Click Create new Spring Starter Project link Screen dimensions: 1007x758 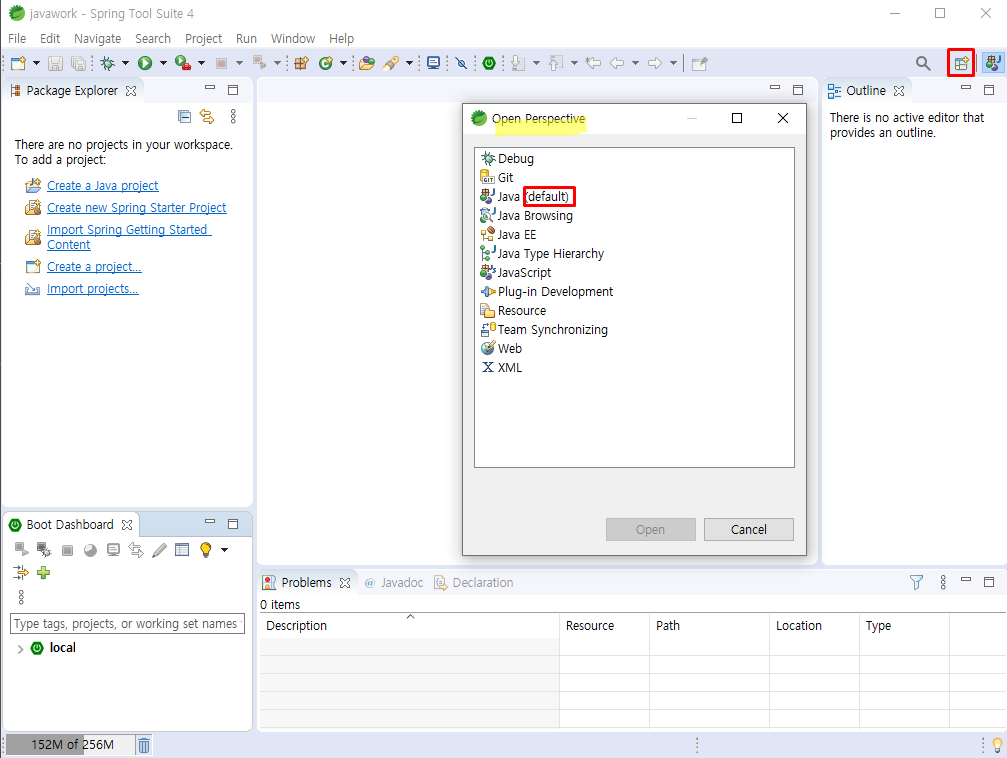pyautogui.click(x=137, y=207)
